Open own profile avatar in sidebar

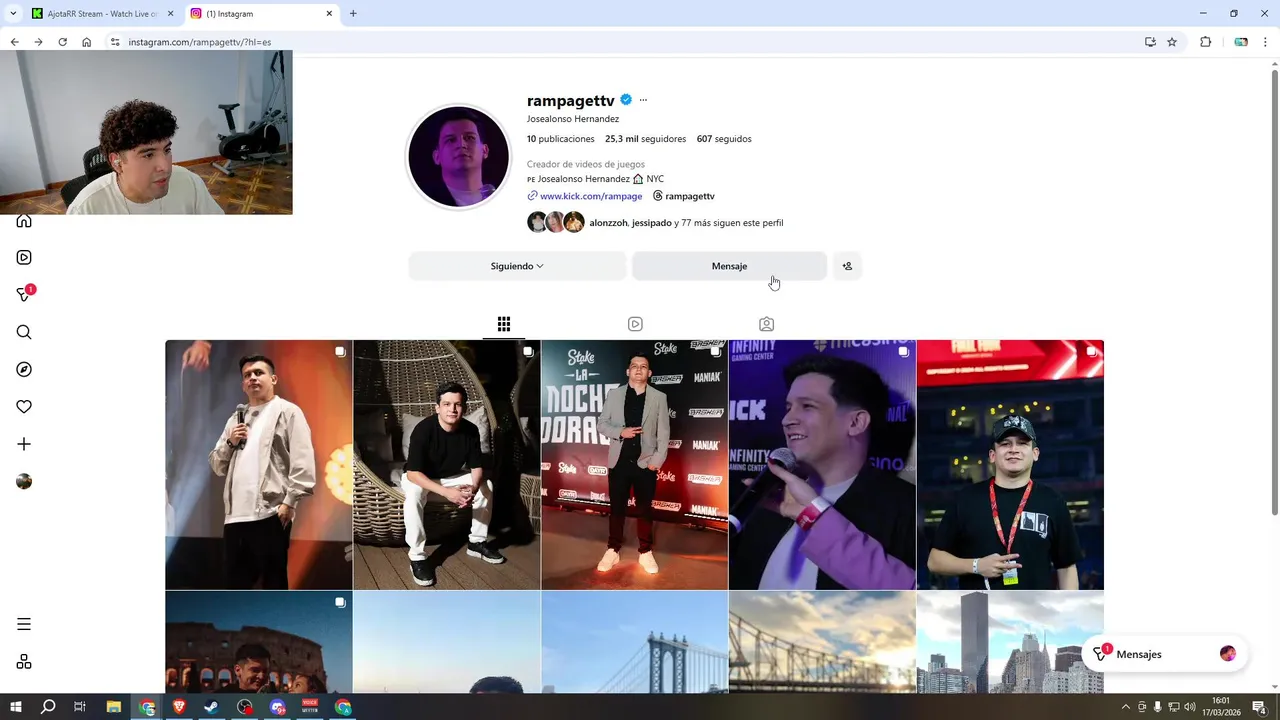tap(24, 481)
